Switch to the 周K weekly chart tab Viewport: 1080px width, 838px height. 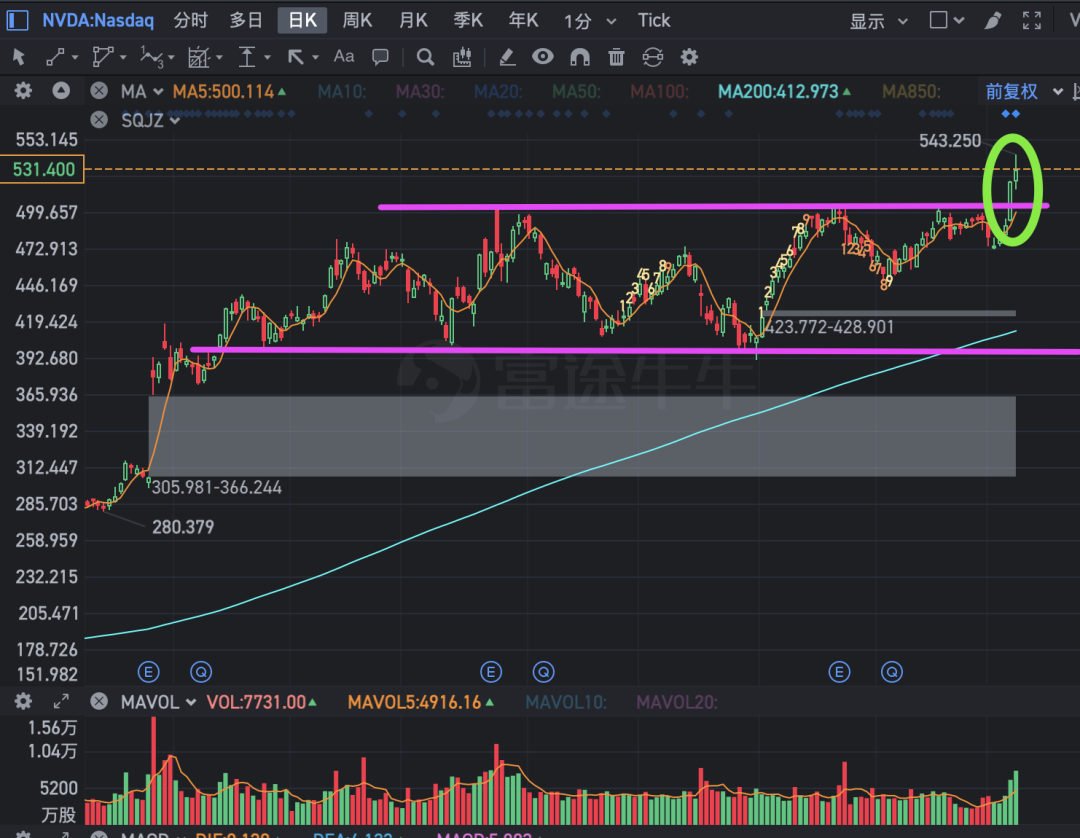click(357, 20)
